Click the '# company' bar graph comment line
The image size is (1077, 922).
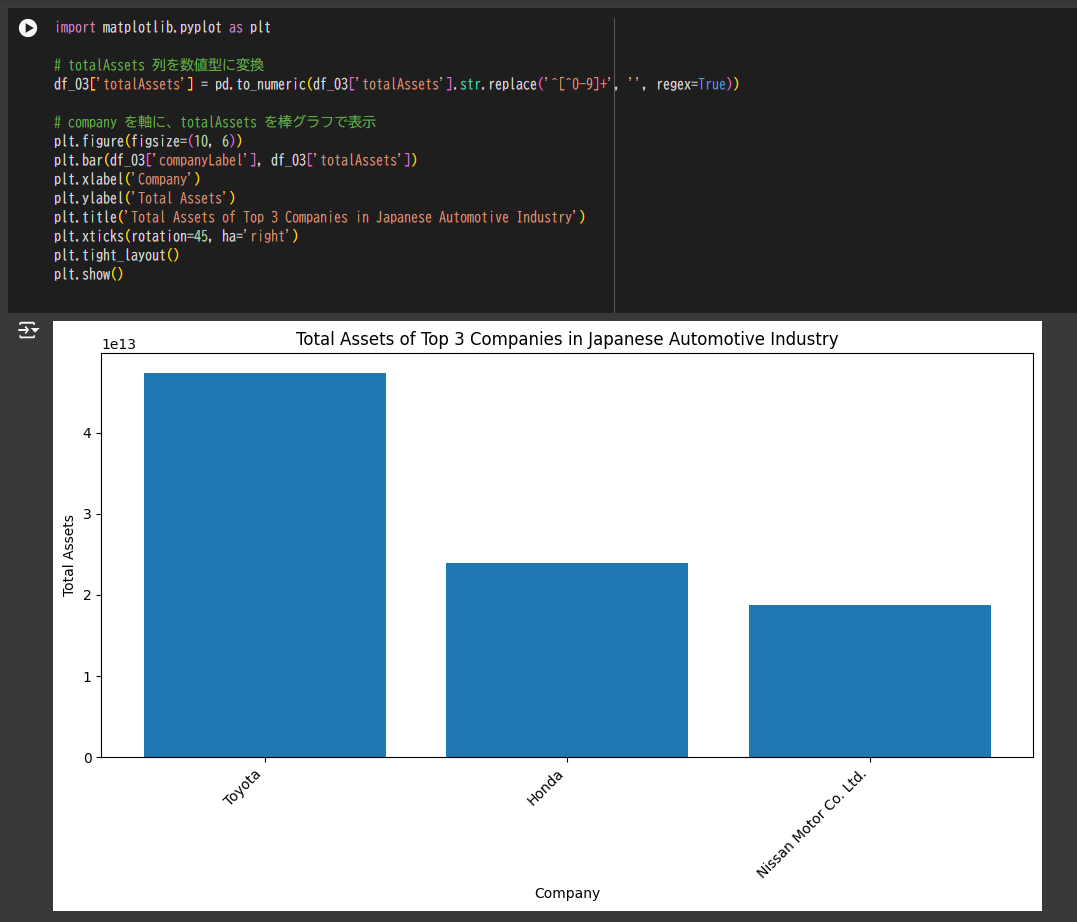[x=215, y=122]
